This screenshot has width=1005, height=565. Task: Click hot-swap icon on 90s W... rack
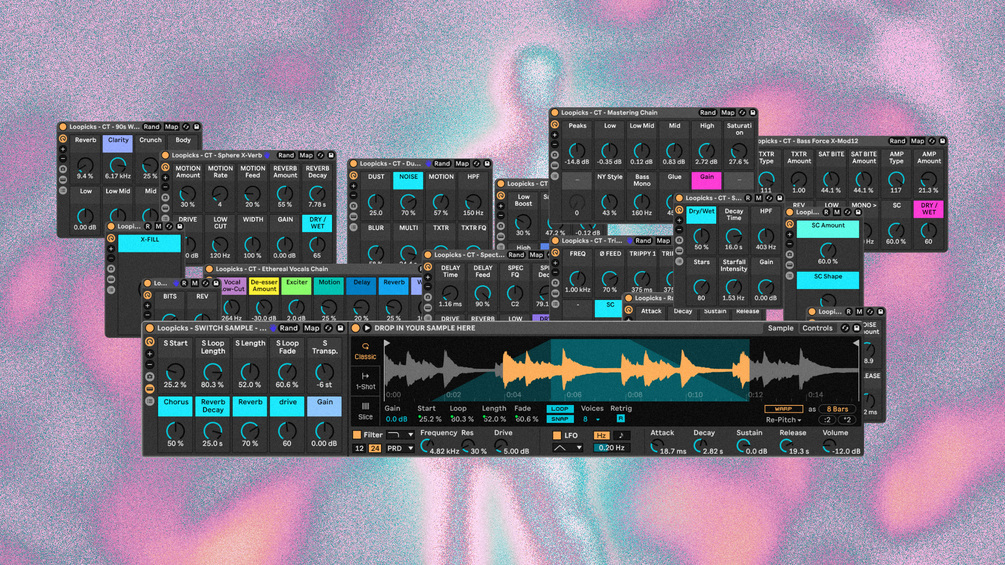click(x=185, y=127)
